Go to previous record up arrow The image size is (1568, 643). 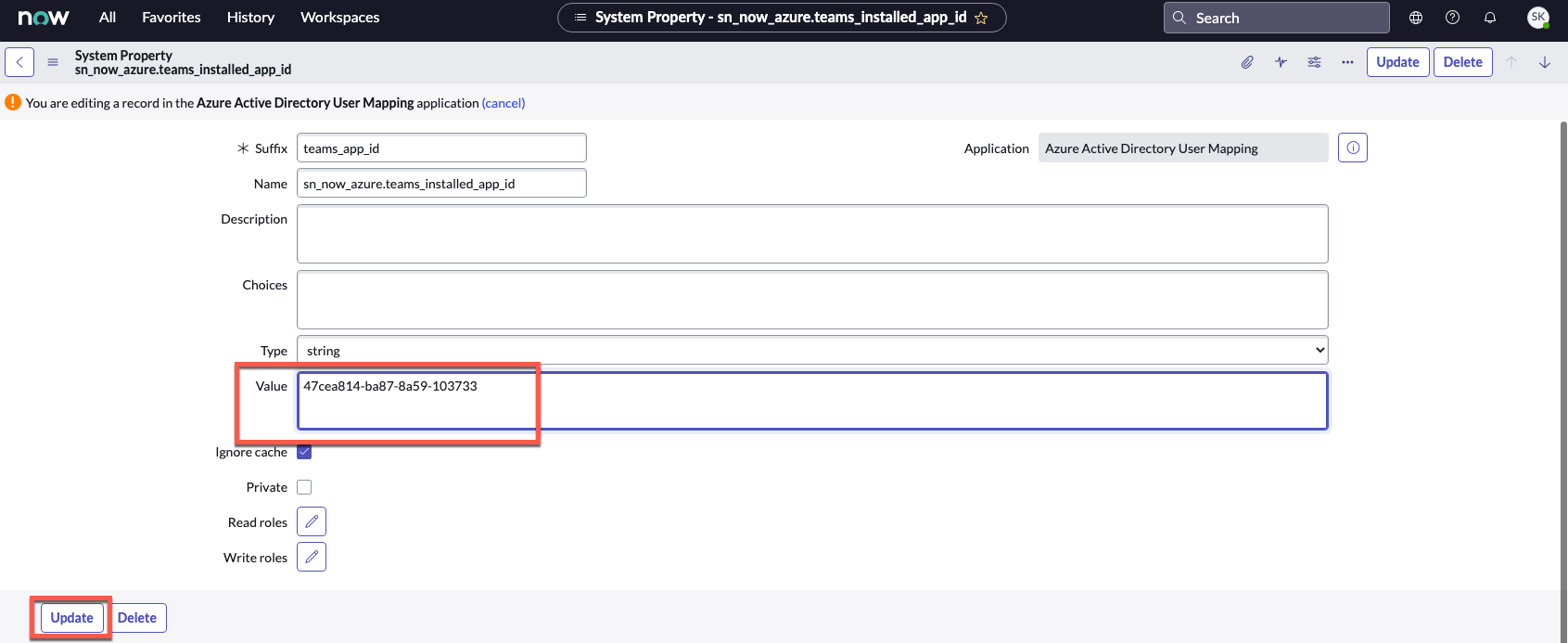tap(1511, 62)
